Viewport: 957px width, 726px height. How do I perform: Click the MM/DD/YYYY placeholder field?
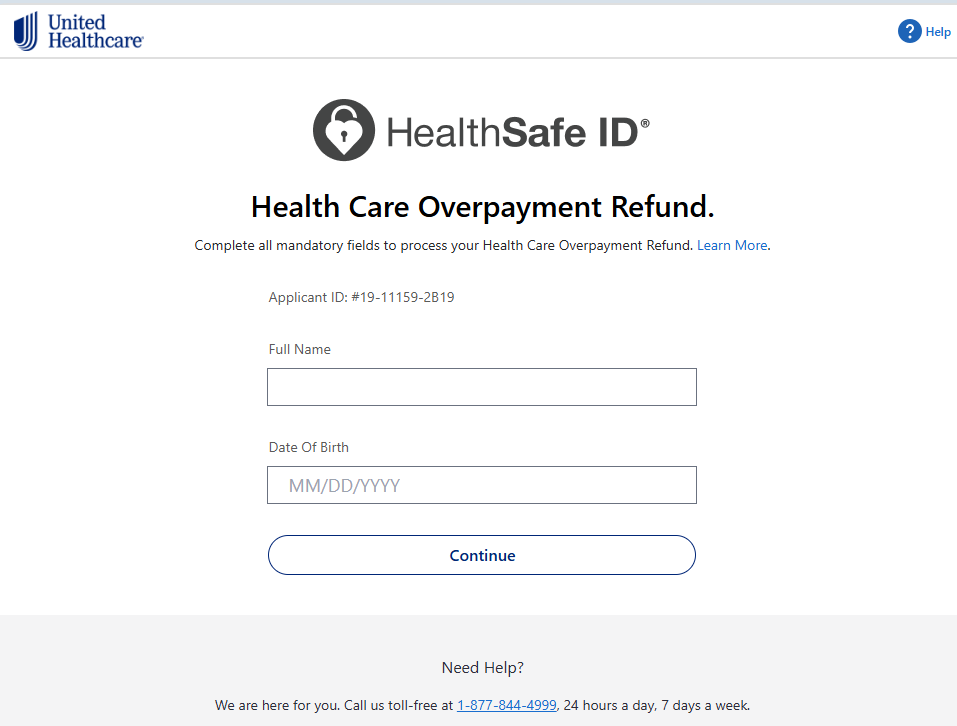pos(481,485)
